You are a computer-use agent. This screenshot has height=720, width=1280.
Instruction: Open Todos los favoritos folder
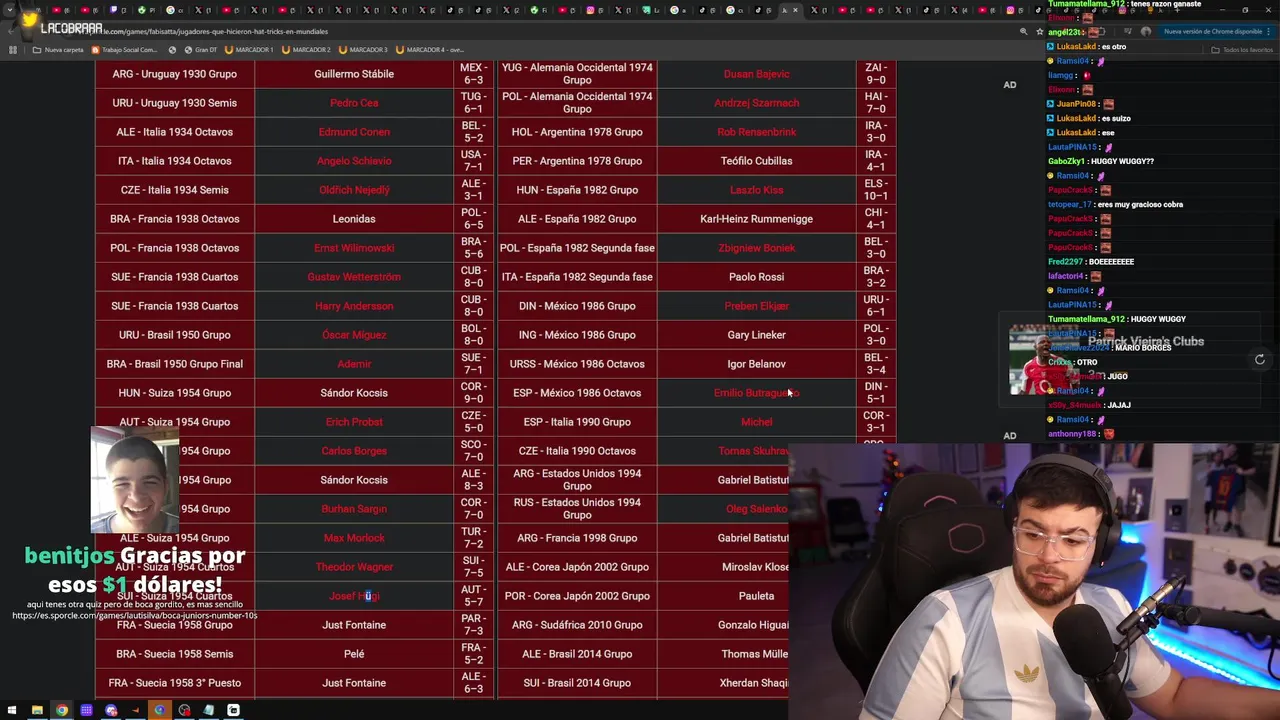click(x=1242, y=50)
